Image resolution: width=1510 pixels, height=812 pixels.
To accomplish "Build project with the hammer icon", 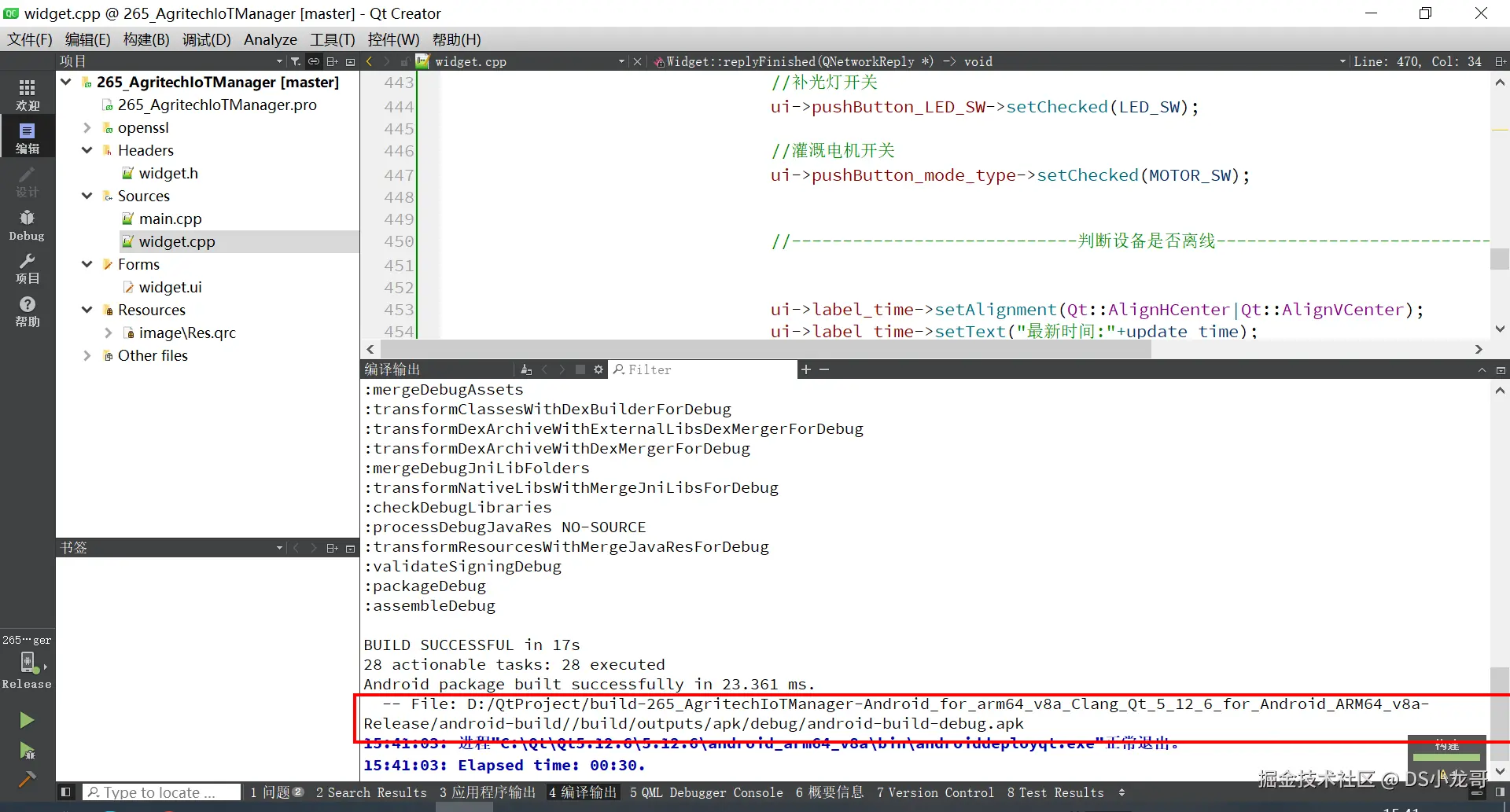I will click(27, 779).
